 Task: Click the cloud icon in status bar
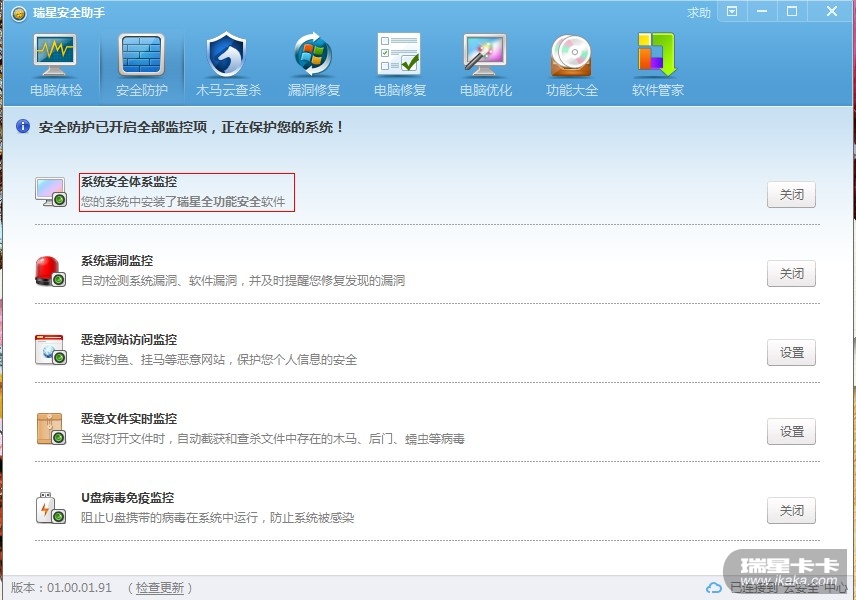pyautogui.click(x=714, y=587)
